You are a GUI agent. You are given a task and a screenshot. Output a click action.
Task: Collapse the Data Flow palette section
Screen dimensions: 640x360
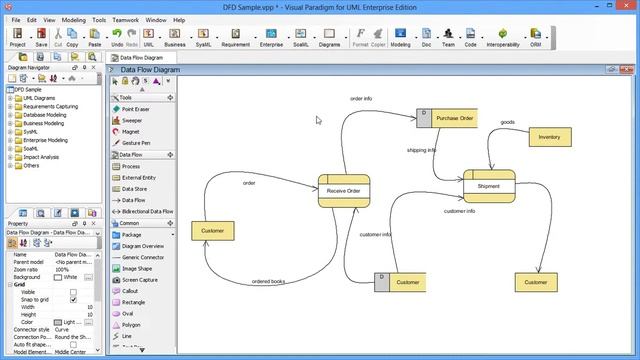170,155
